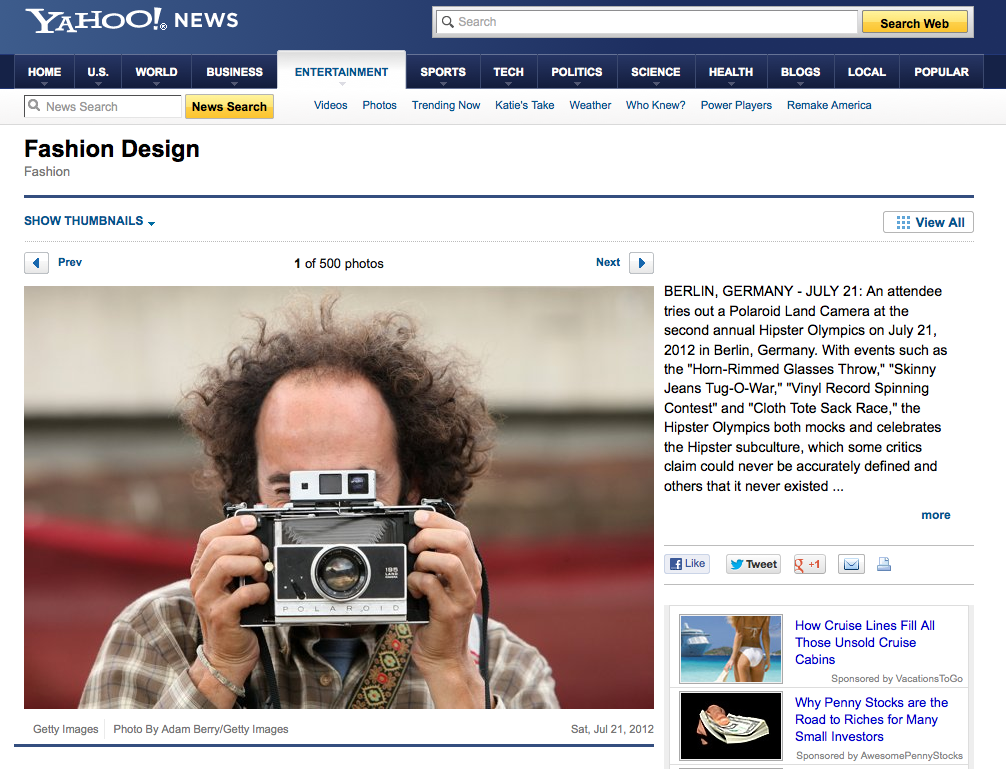Click the penny stocks ad thumbnail
The width and height of the screenshot is (1006, 769).
tap(731, 726)
